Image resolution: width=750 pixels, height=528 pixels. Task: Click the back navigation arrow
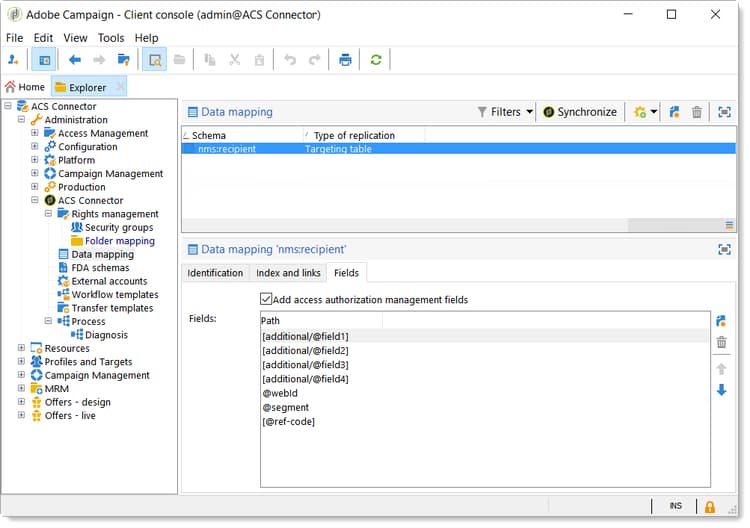75,60
